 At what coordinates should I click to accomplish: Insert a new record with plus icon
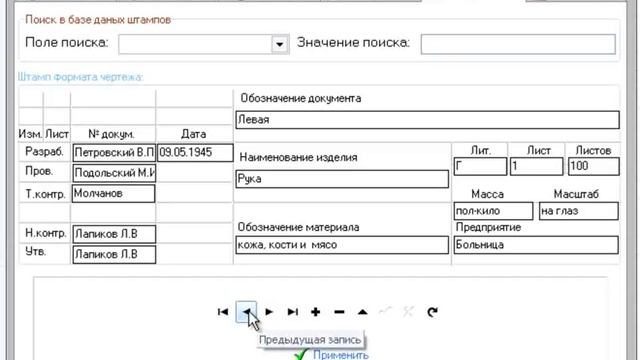316,312
